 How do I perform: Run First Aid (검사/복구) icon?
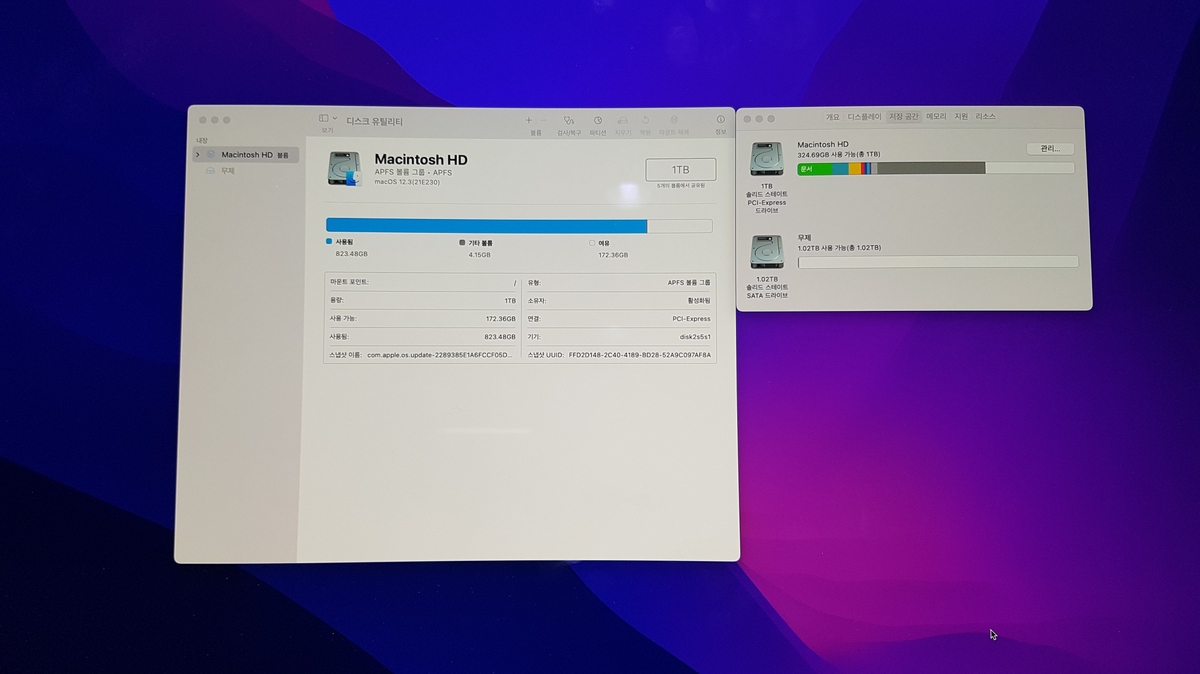[568, 120]
